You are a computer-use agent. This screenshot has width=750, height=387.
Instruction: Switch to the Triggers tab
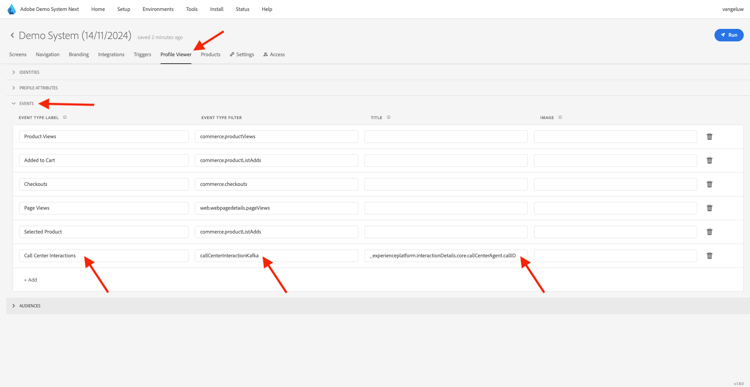(x=143, y=55)
